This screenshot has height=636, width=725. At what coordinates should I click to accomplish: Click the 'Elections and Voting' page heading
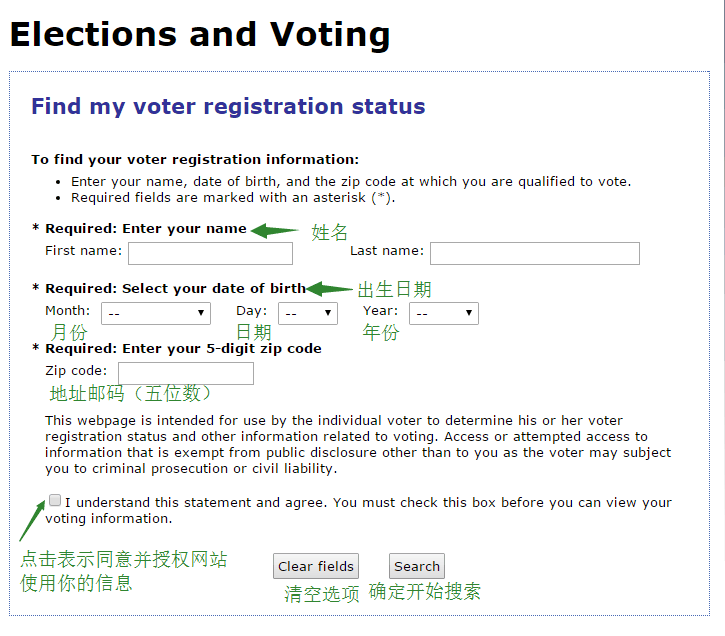coord(200,35)
